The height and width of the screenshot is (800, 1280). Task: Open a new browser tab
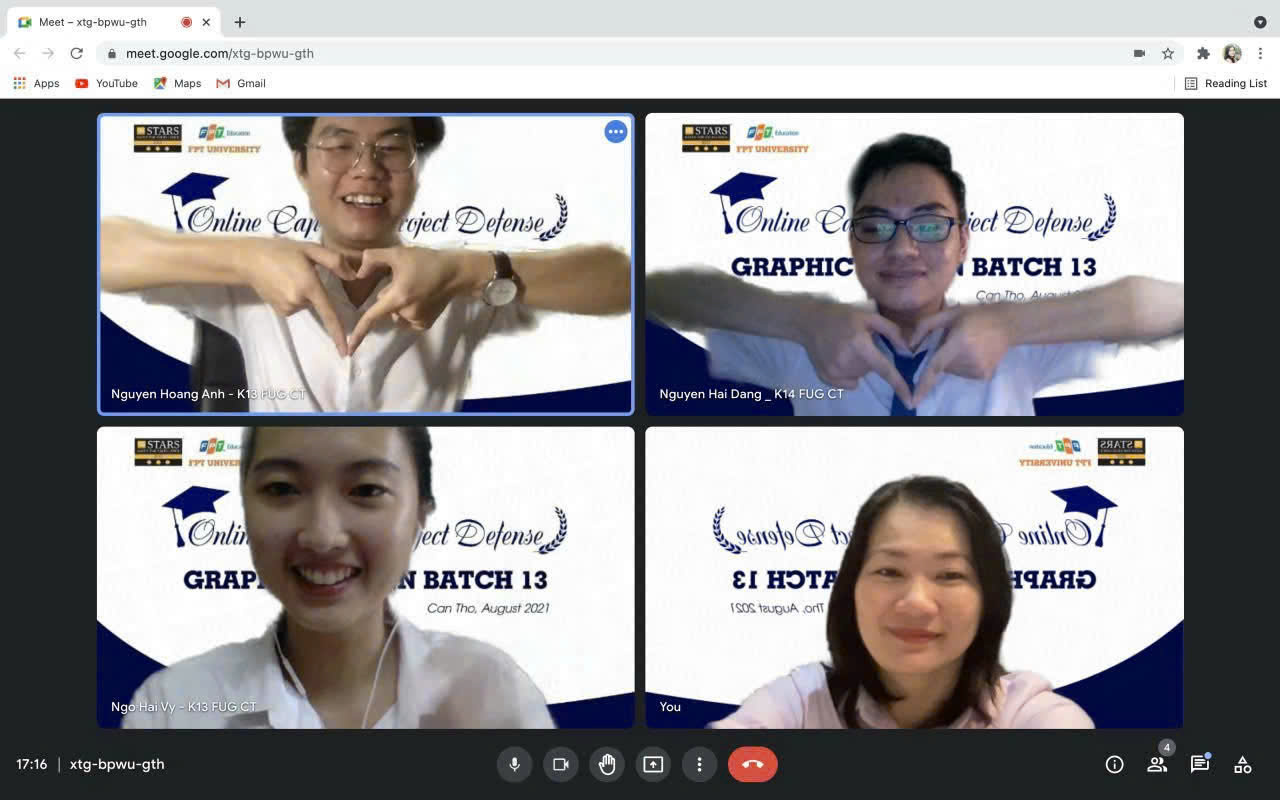240,22
